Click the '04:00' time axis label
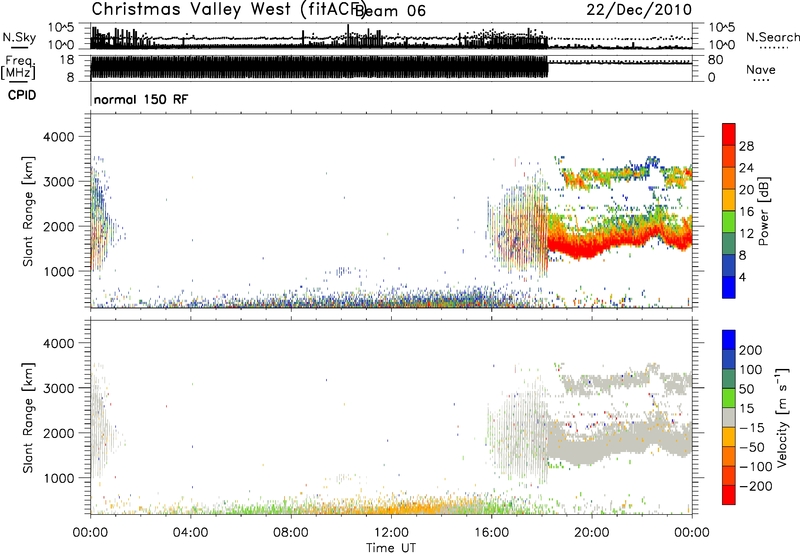 coord(190,533)
